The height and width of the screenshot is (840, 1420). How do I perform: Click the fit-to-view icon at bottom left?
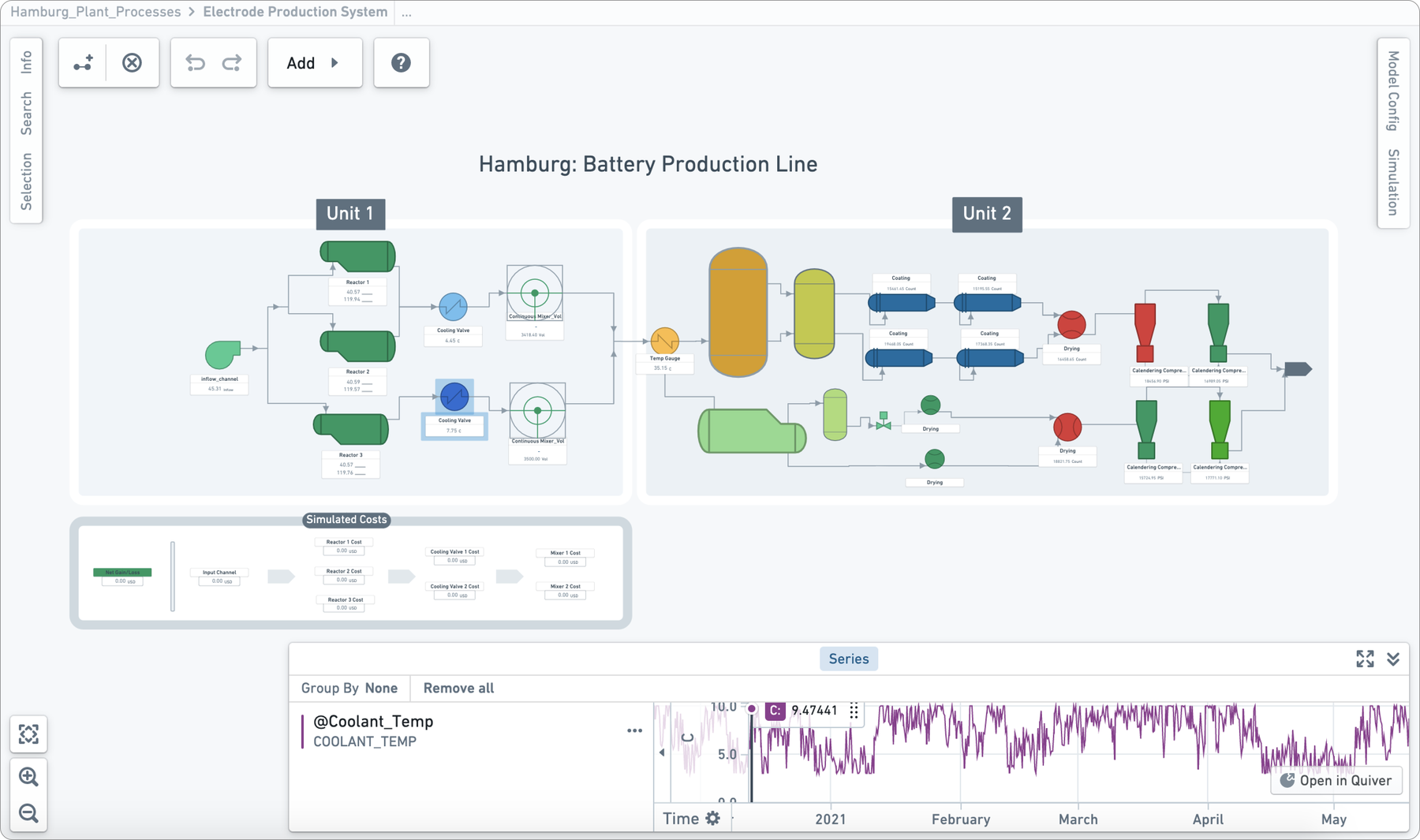[28, 734]
